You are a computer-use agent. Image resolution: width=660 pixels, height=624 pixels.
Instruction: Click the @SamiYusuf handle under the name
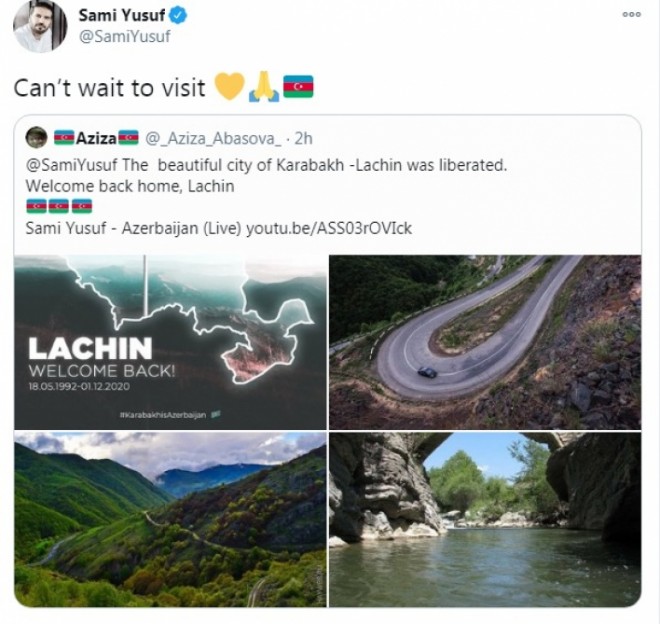point(123,37)
